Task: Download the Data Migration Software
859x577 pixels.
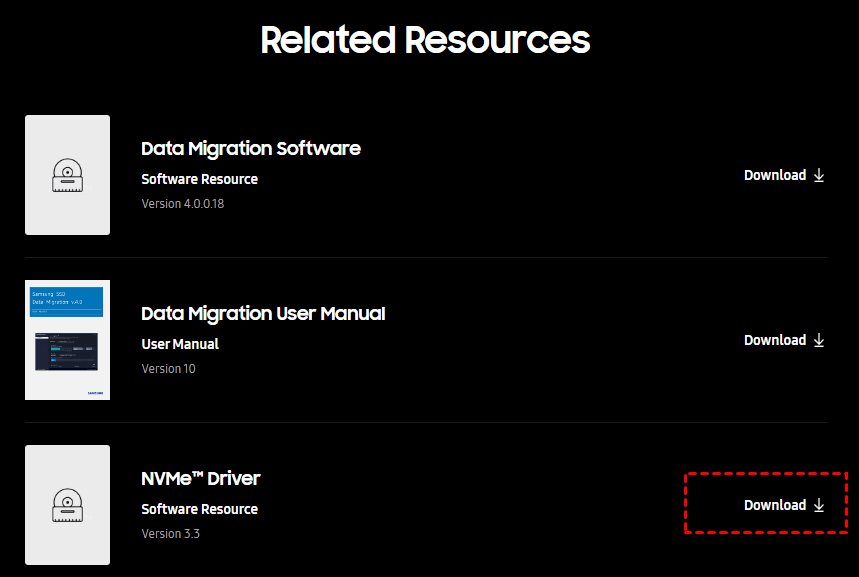Action: point(775,175)
